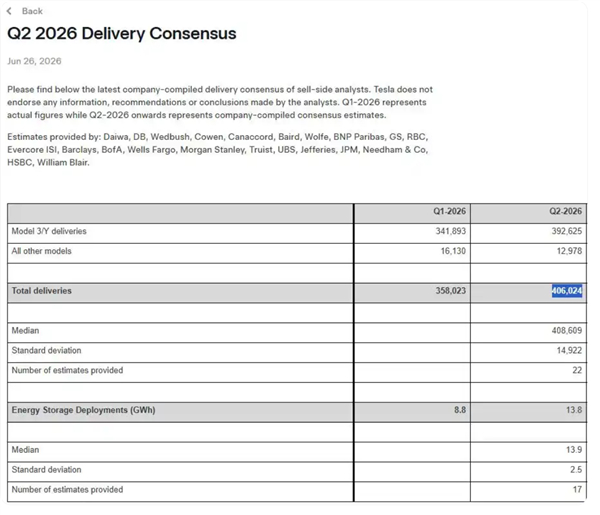Click the 392,625 Q2 Model 3/Y value
Screen dimensions: 600x515
coord(567,231)
